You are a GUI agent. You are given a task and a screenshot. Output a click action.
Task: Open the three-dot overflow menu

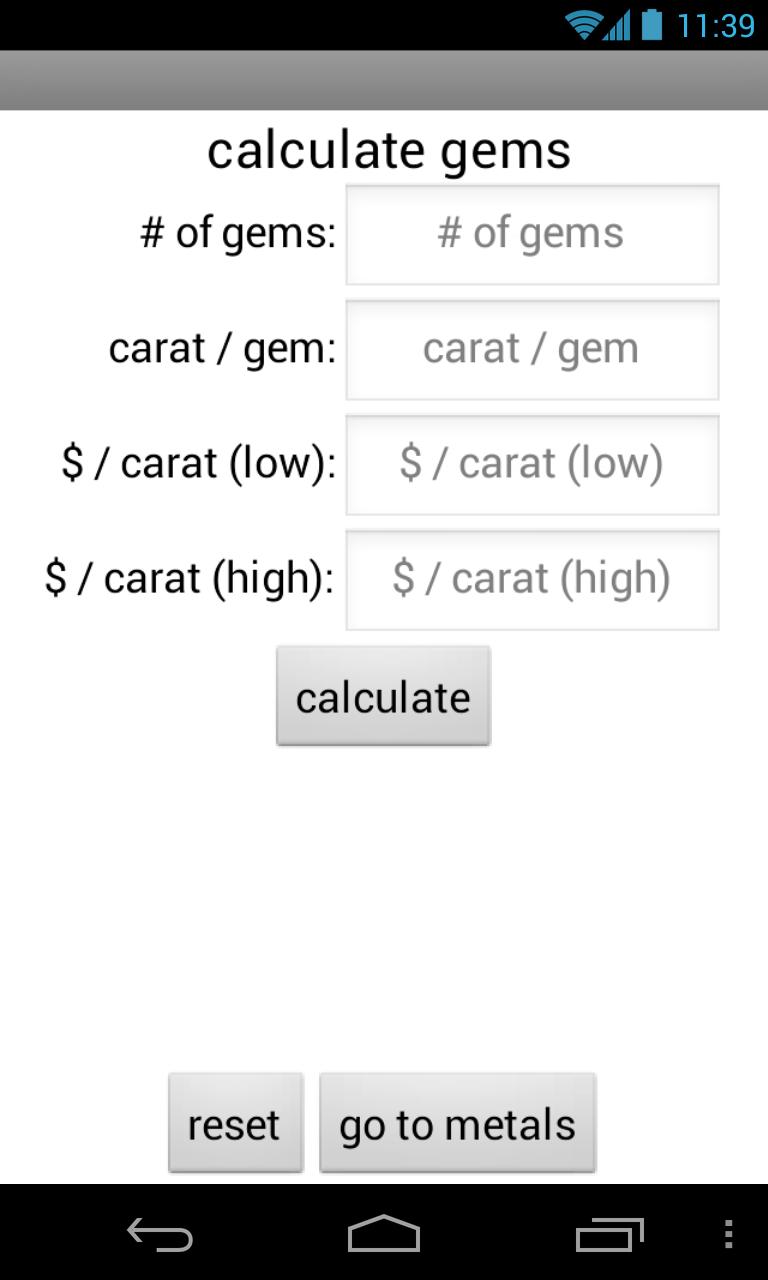coord(728,1235)
